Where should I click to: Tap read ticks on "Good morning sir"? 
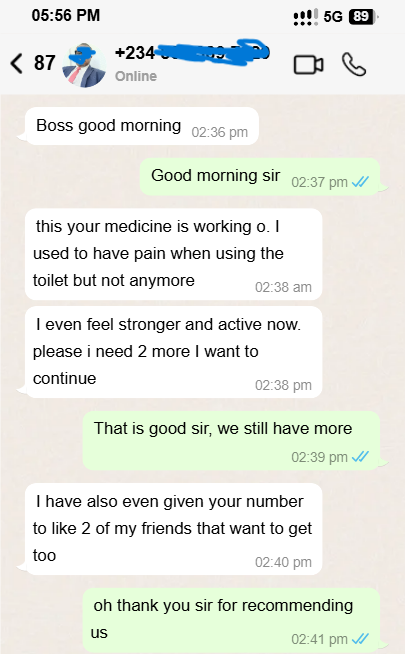pyautogui.click(x=360, y=182)
